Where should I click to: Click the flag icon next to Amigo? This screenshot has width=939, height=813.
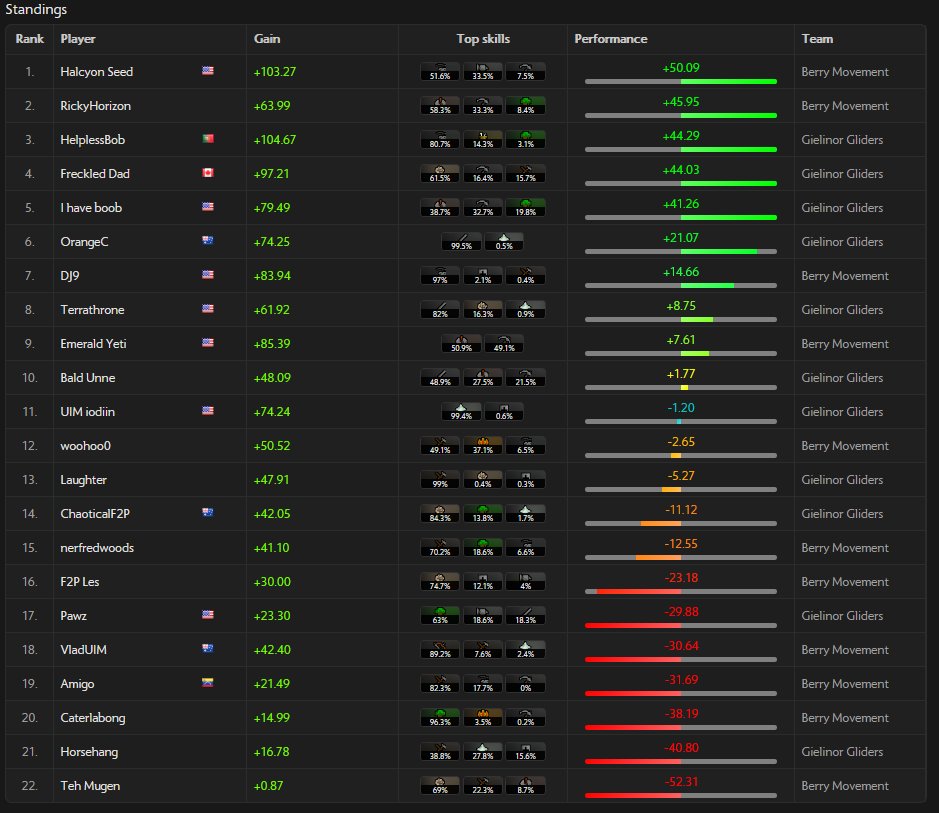(x=207, y=683)
